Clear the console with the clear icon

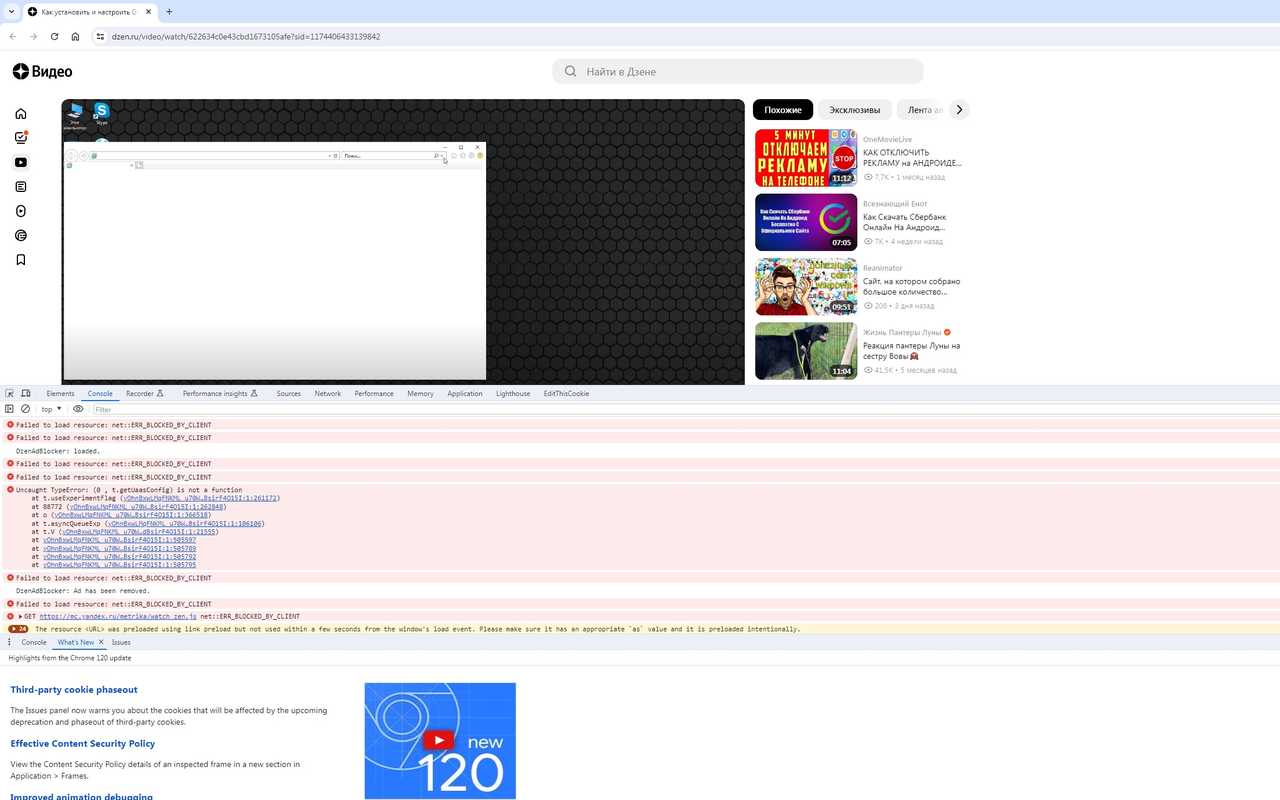(26, 409)
